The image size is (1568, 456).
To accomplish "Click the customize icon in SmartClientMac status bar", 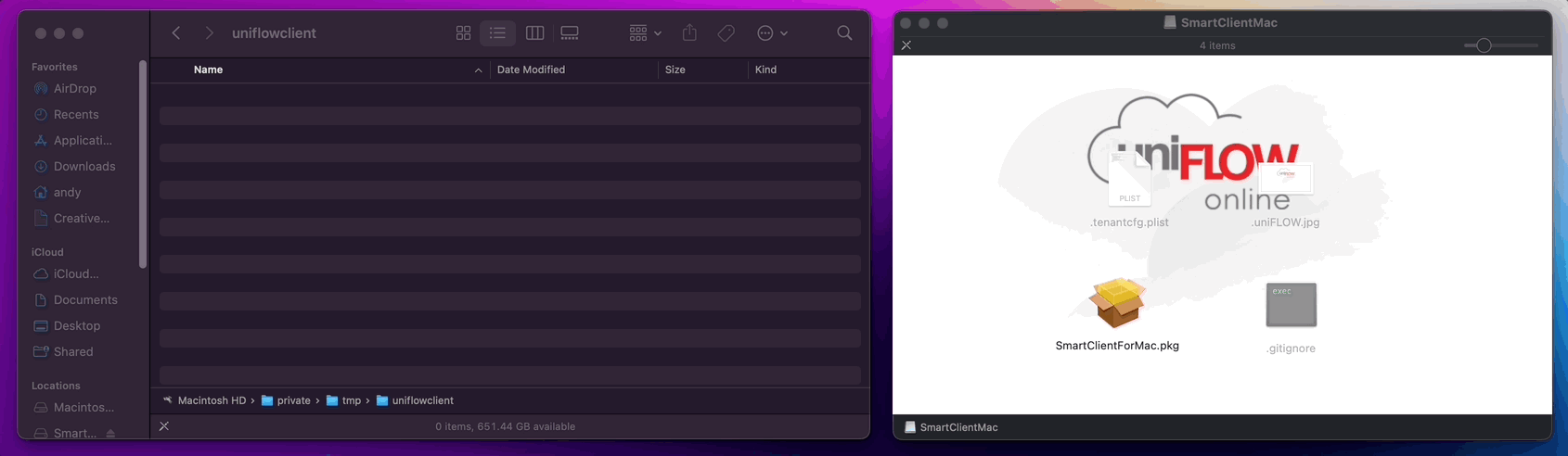I will [906, 45].
